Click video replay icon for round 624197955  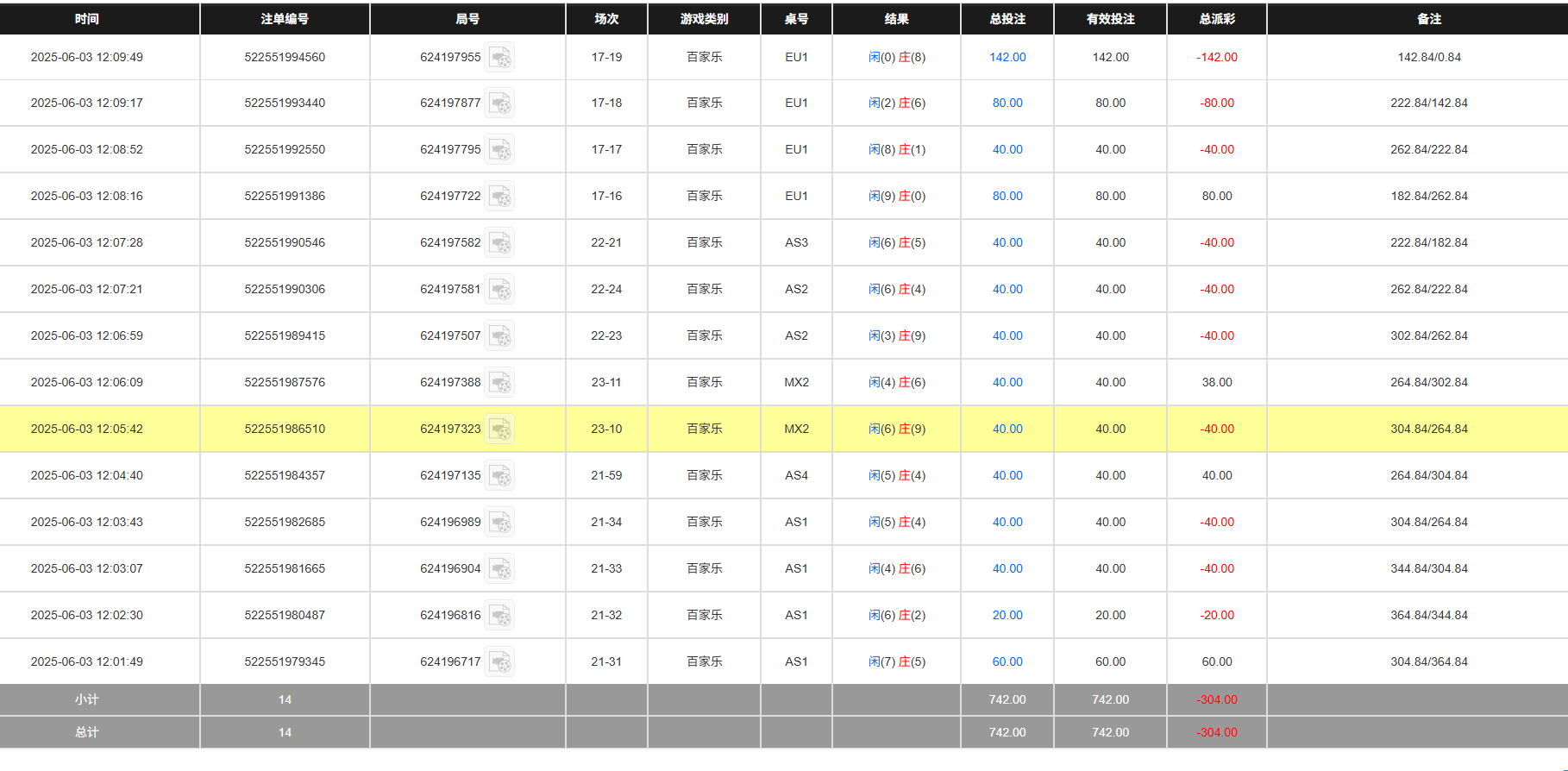pos(499,58)
